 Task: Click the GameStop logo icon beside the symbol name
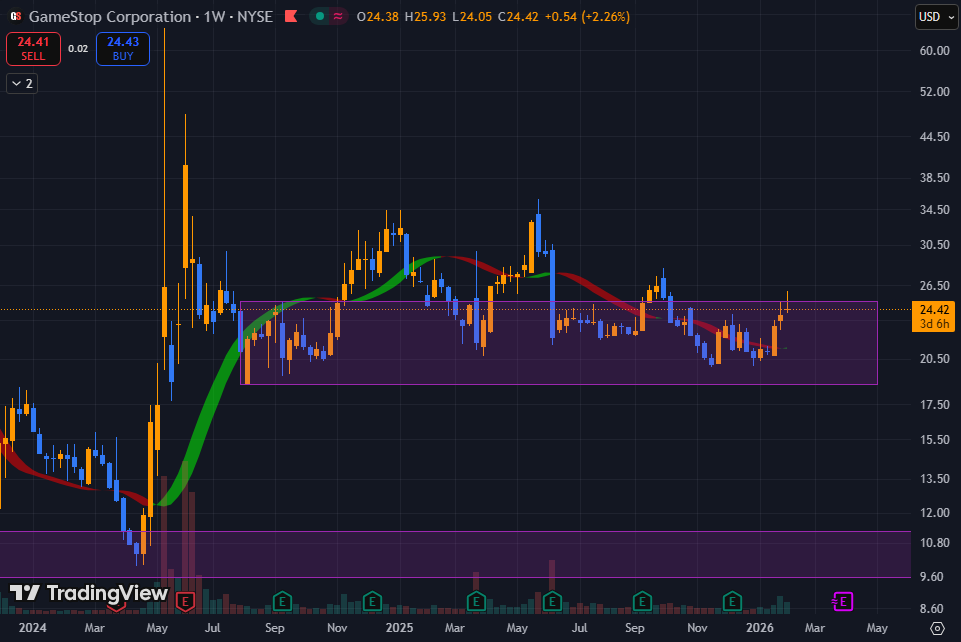[15, 17]
